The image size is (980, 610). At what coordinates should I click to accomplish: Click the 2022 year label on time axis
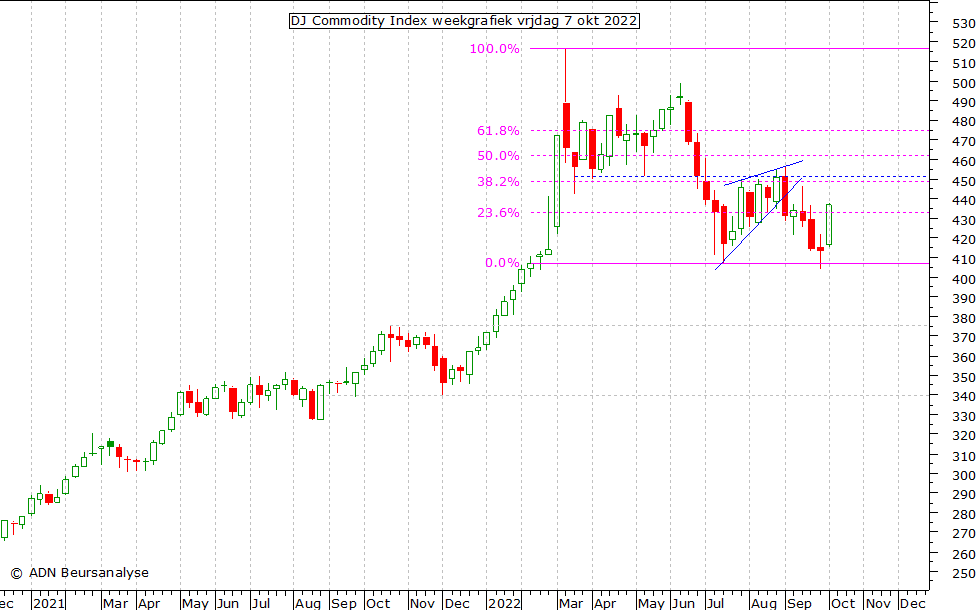[504, 603]
